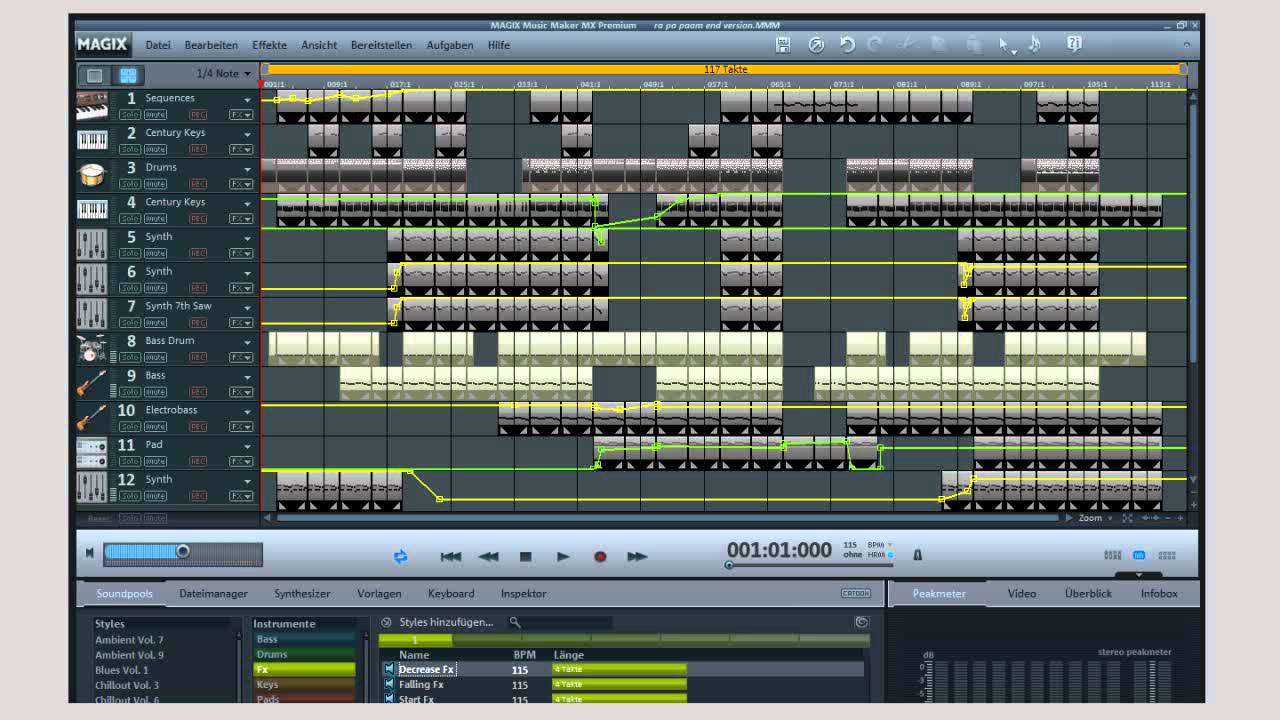Preview the Decrease Fx loop speaker icon
Image resolution: width=1280 pixels, height=720 pixels.
[389, 669]
